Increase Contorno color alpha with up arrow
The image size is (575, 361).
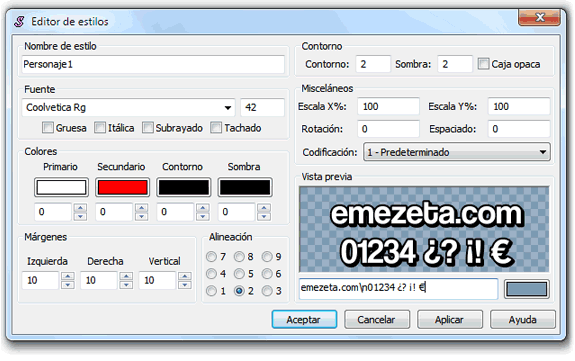(203, 208)
